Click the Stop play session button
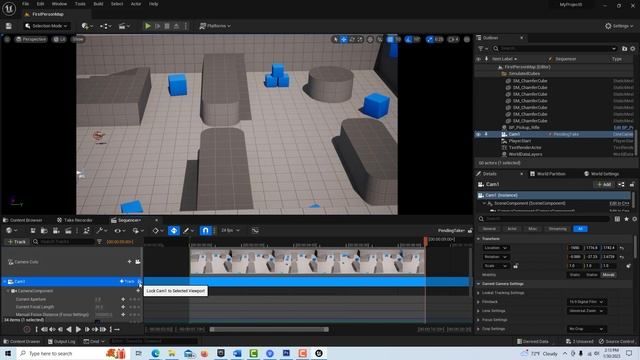Image resolution: width=640 pixels, height=360 pixels. (167, 26)
